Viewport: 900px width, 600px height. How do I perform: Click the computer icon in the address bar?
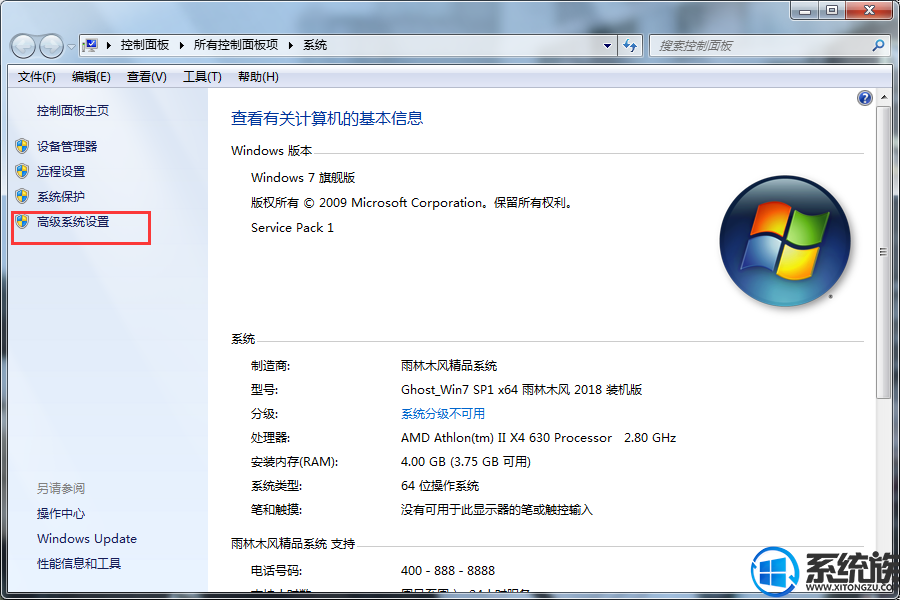(x=91, y=45)
